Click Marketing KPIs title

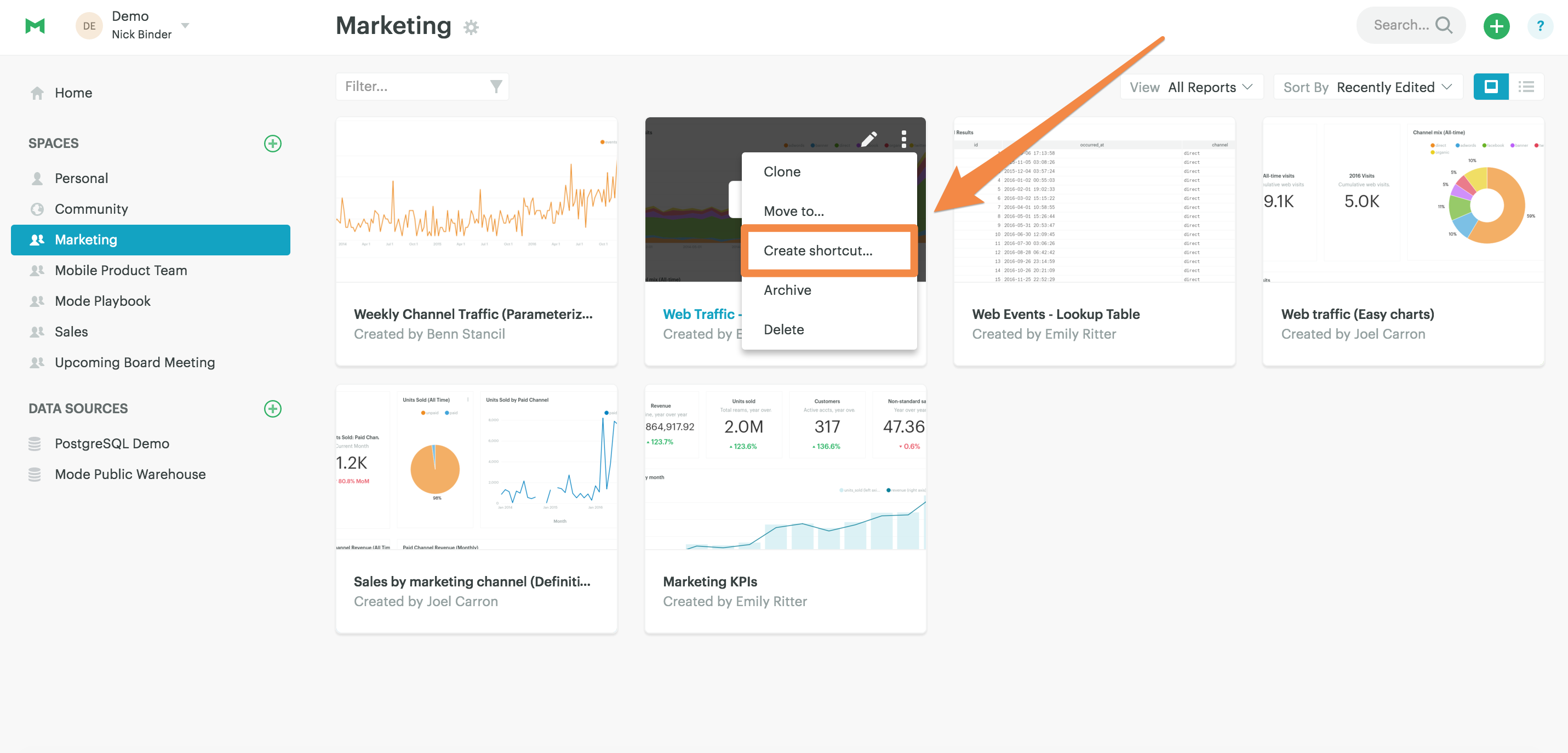[709, 581]
